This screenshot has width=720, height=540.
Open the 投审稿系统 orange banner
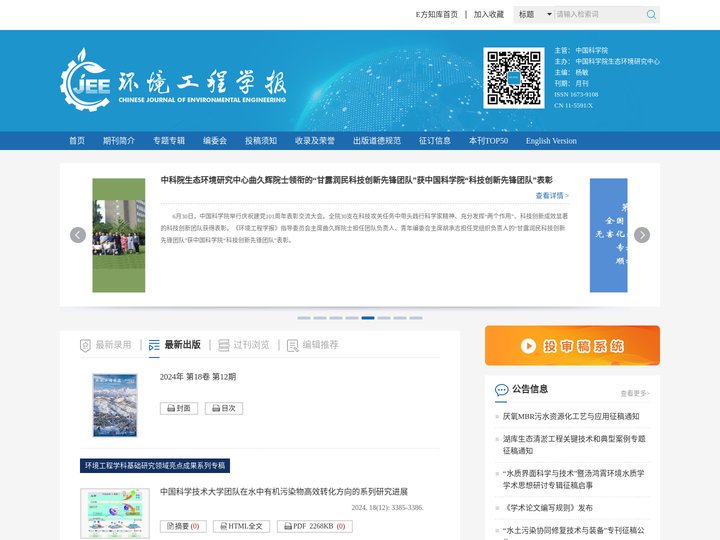[572, 345]
